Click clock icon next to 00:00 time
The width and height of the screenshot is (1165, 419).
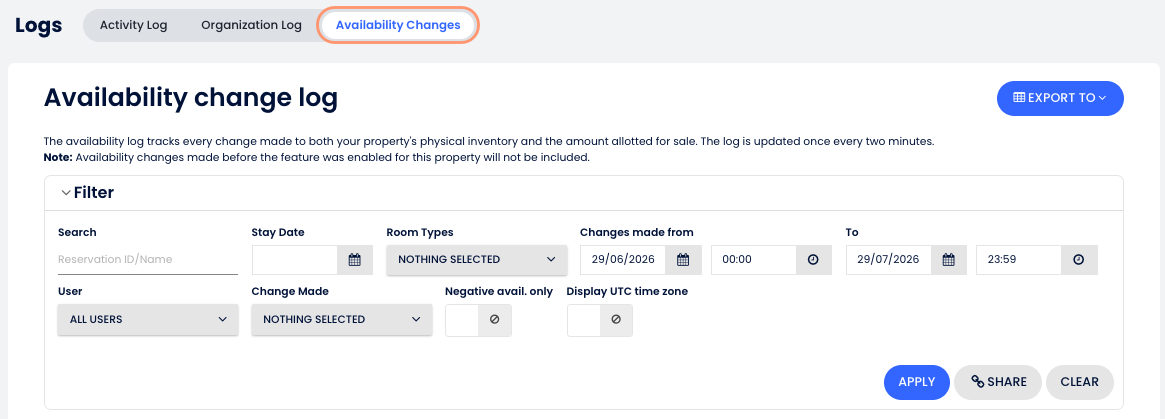point(813,260)
